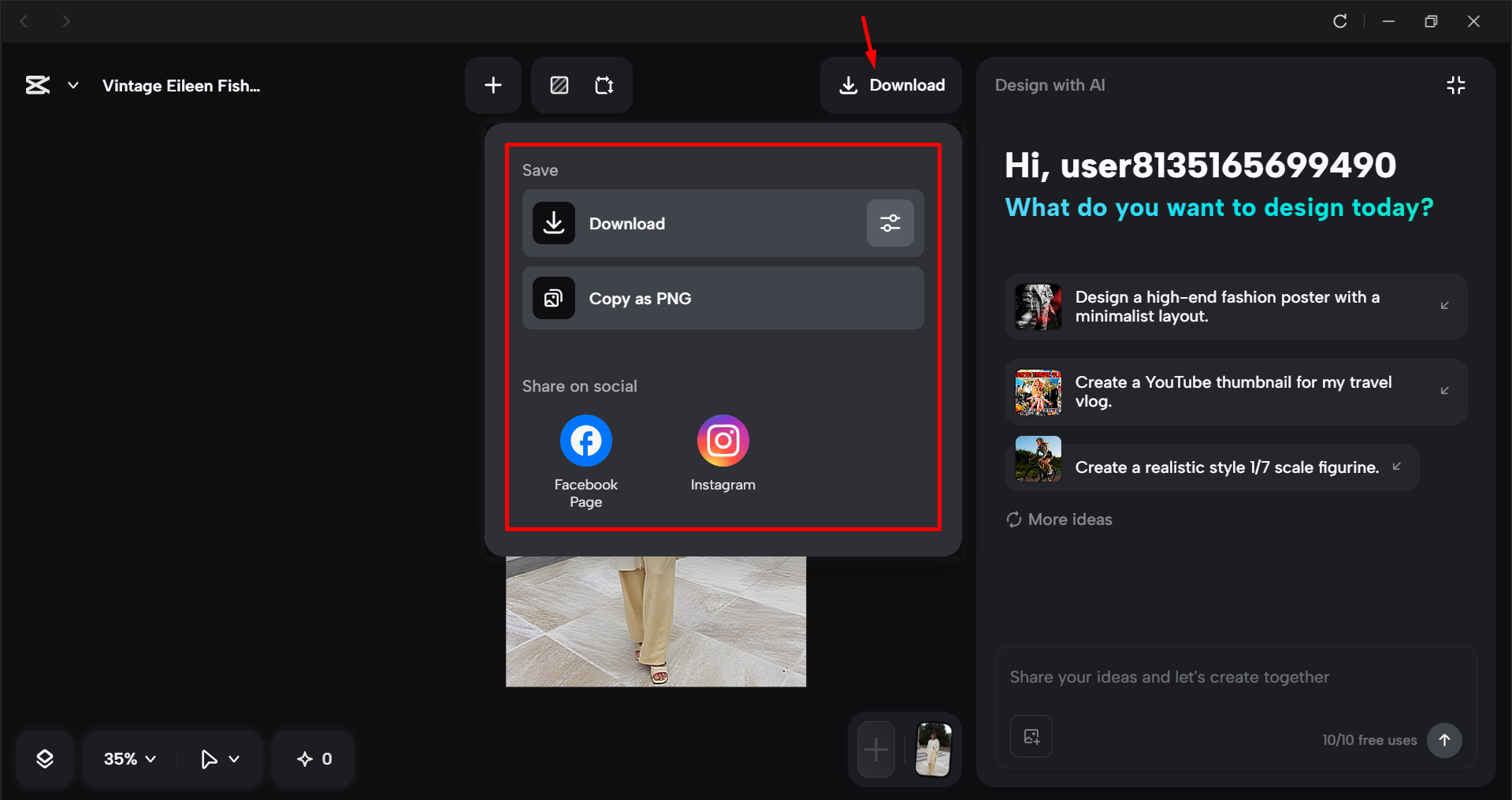Expand the cursor tool options chevron

pos(234,759)
